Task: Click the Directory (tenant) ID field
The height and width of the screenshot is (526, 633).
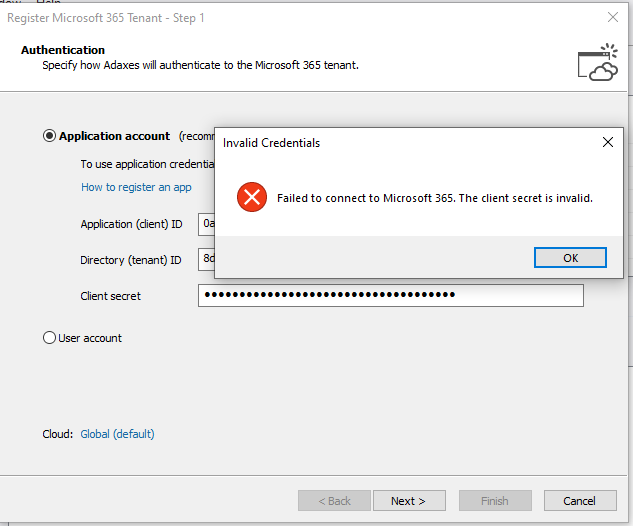Action: [x=206, y=260]
